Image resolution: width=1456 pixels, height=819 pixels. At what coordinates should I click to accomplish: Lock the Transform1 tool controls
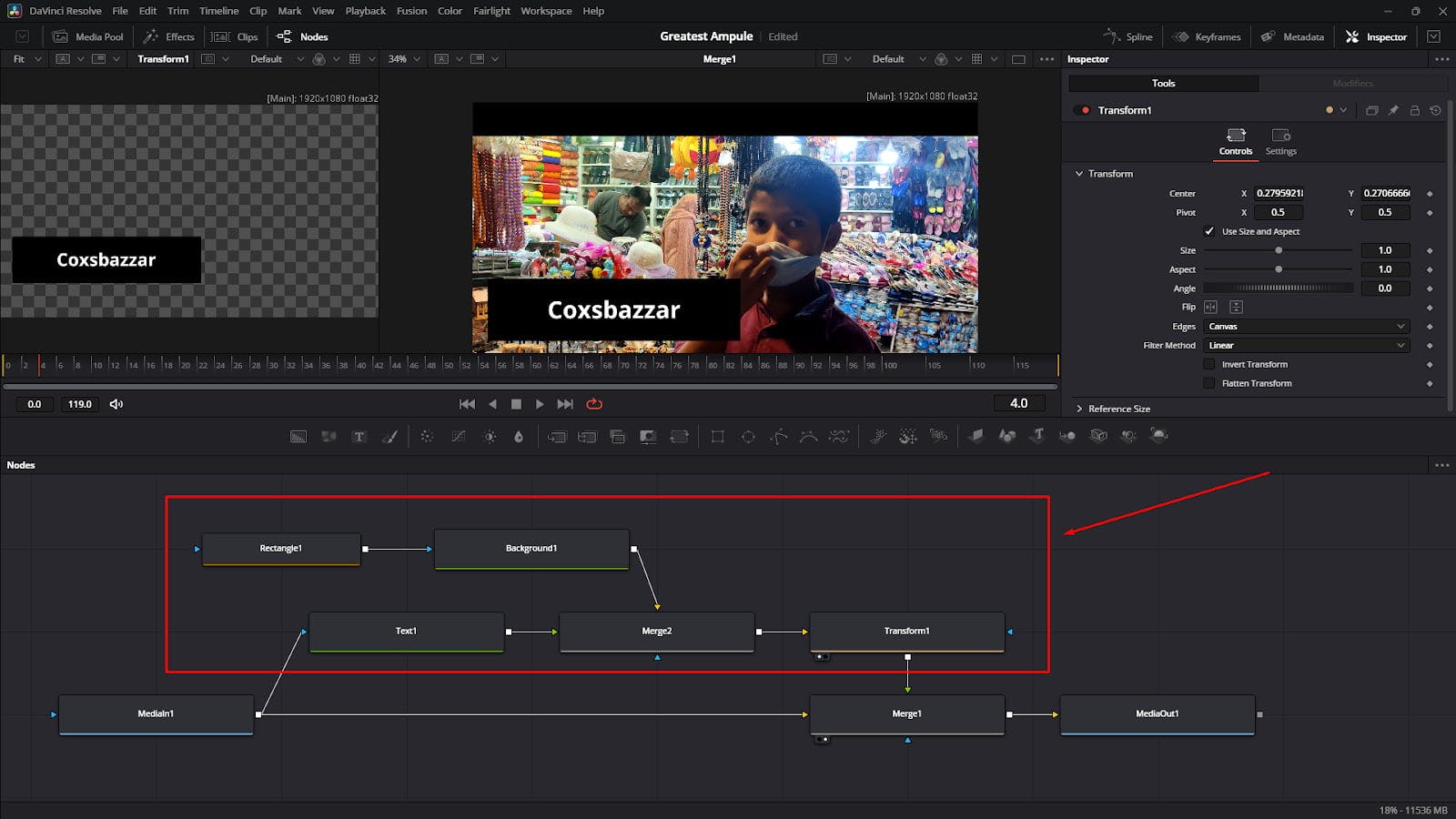pos(1414,110)
